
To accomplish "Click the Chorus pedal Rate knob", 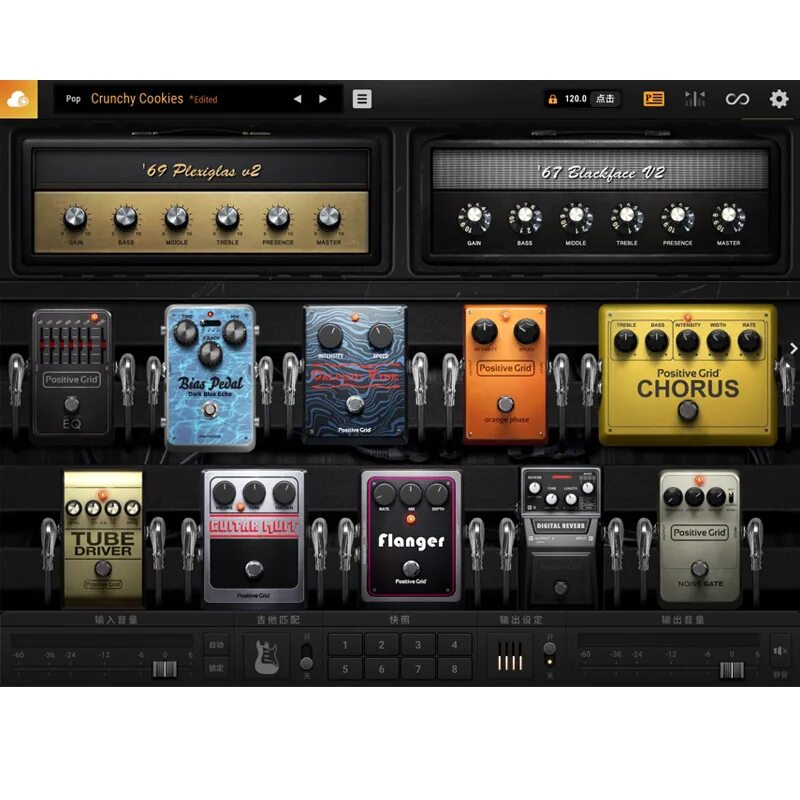I will pos(749,342).
